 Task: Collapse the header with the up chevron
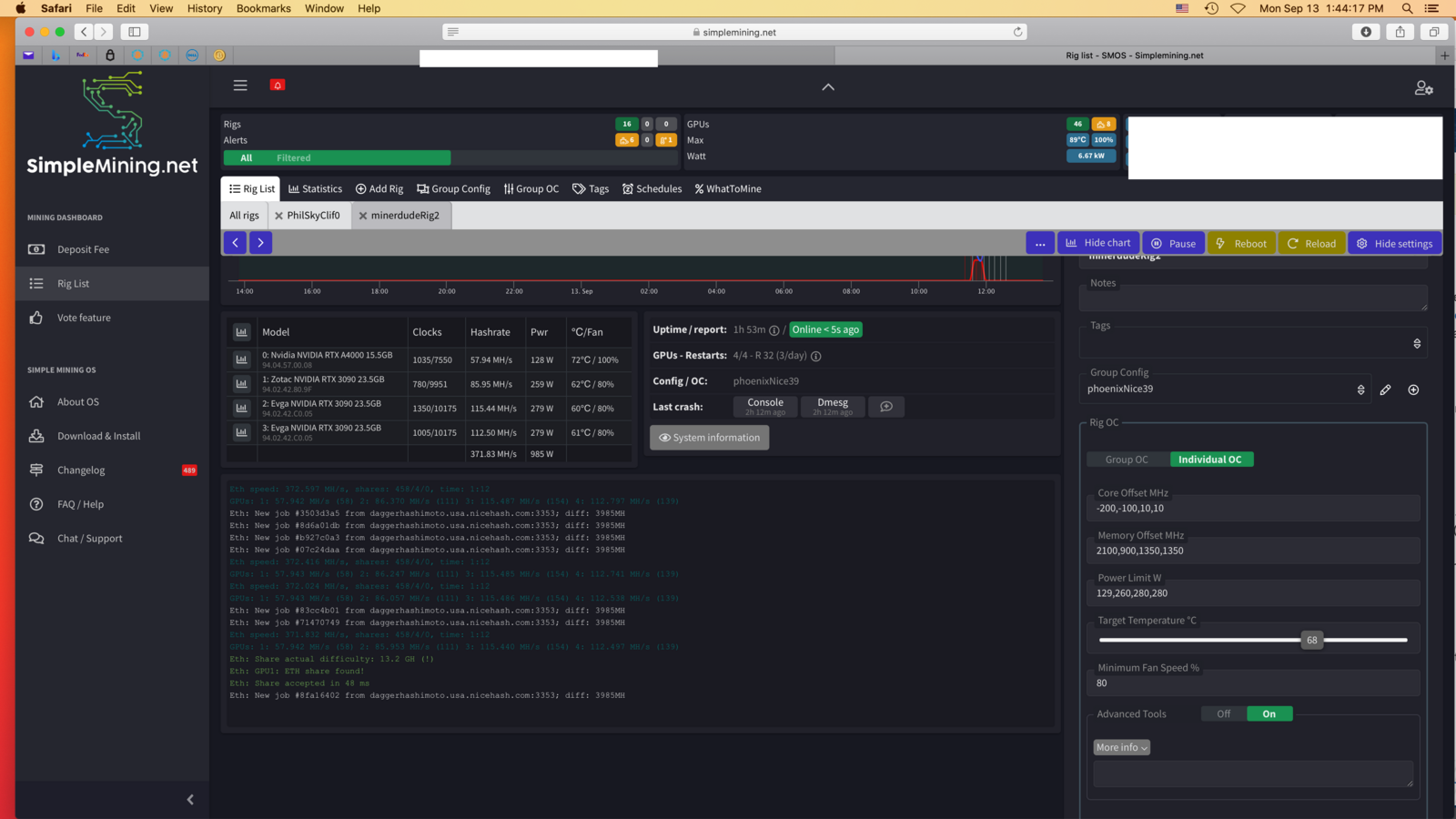coord(828,86)
